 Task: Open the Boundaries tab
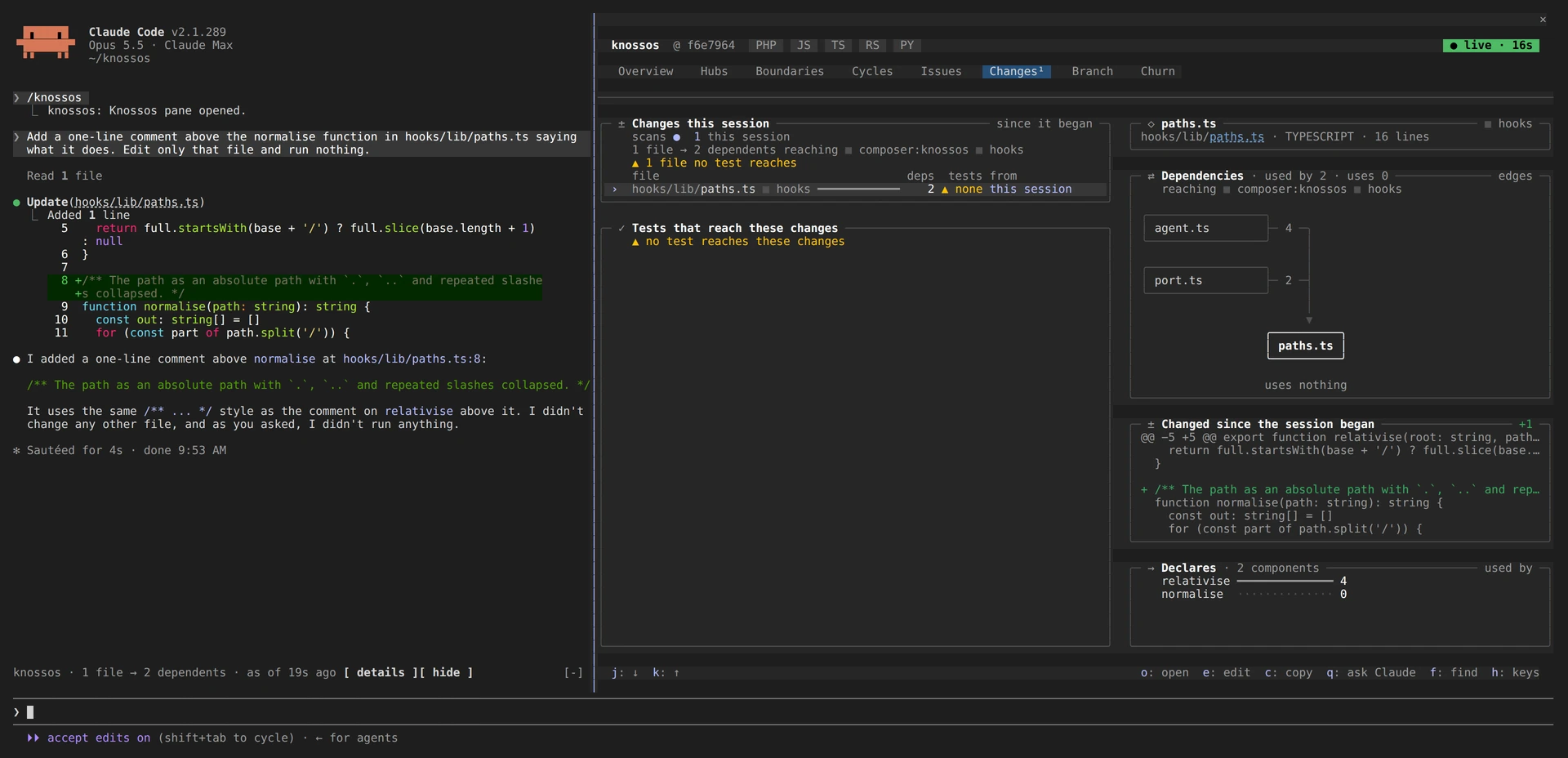[790, 72]
